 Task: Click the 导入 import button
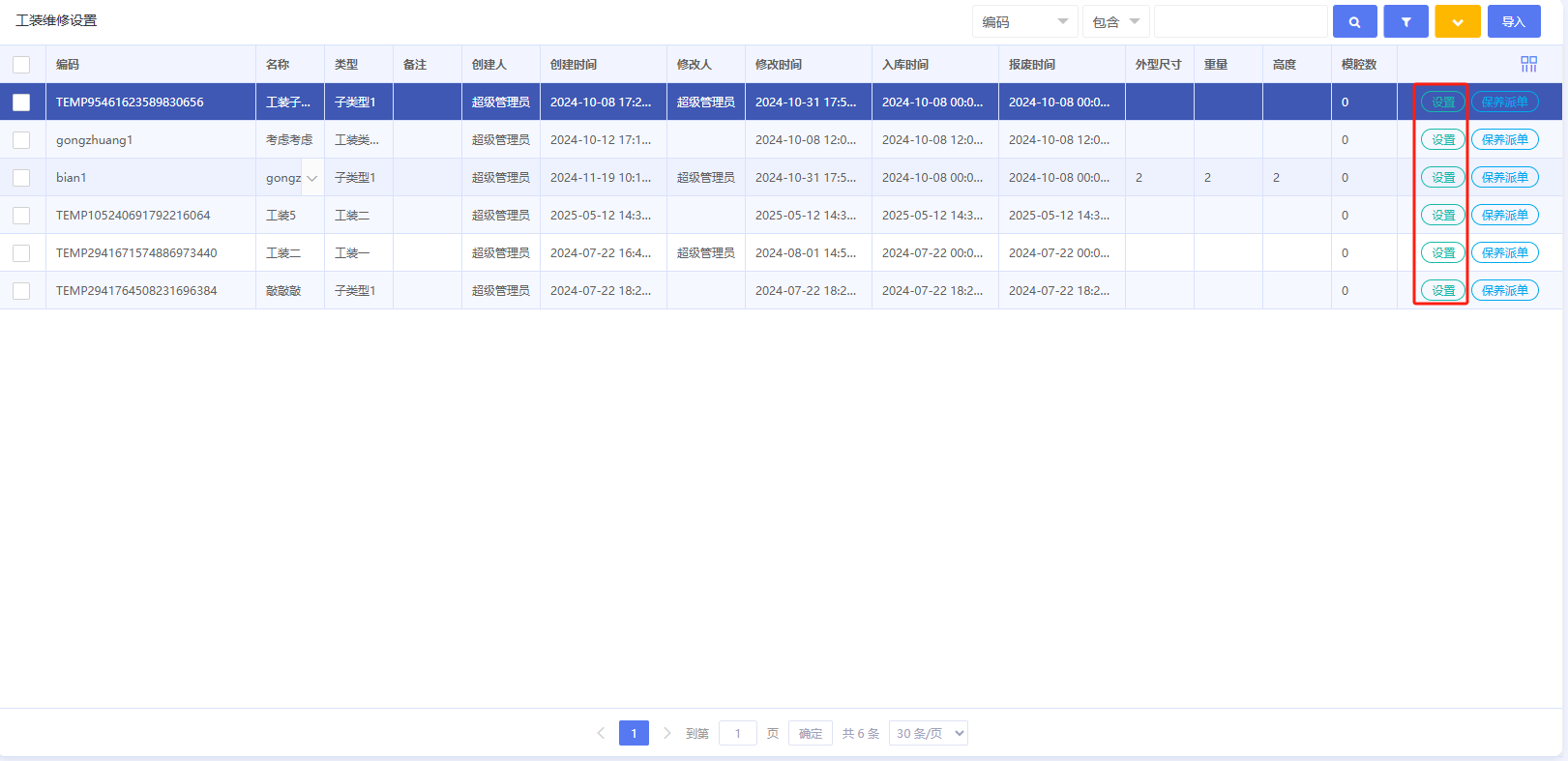coord(1514,21)
